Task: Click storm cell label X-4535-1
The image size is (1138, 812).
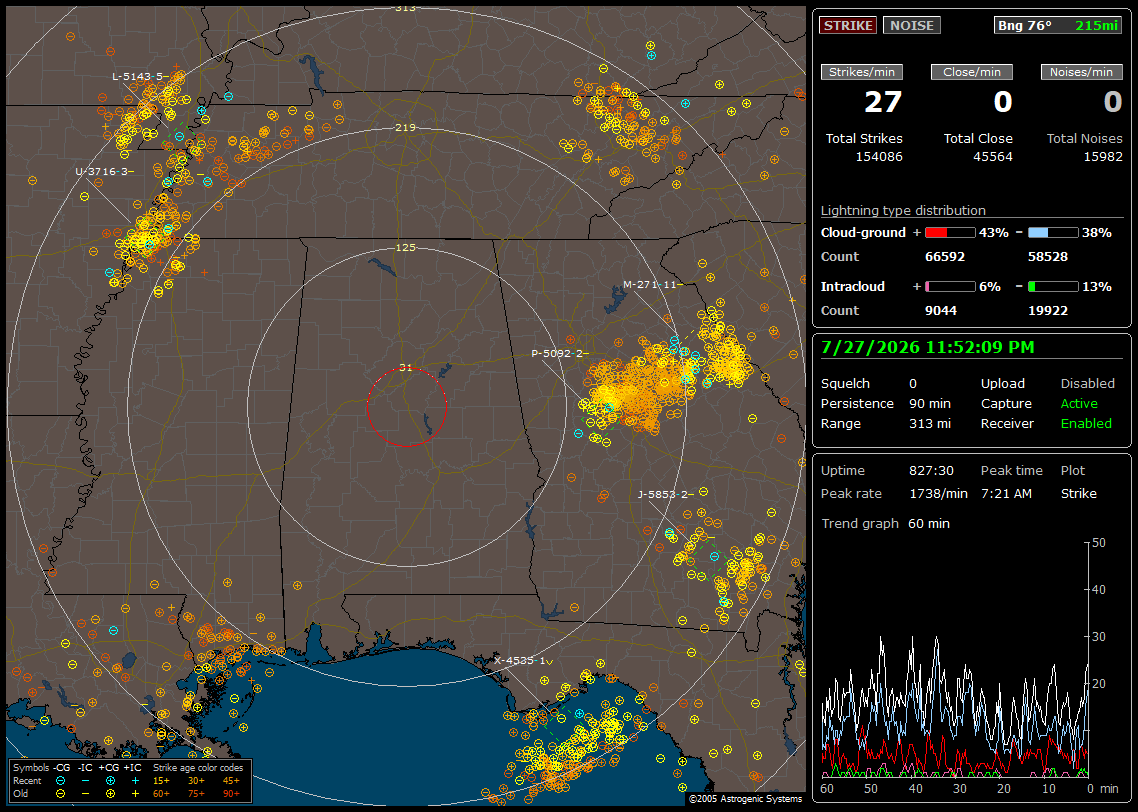Action: pyautogui.click(x=523, y=661)
